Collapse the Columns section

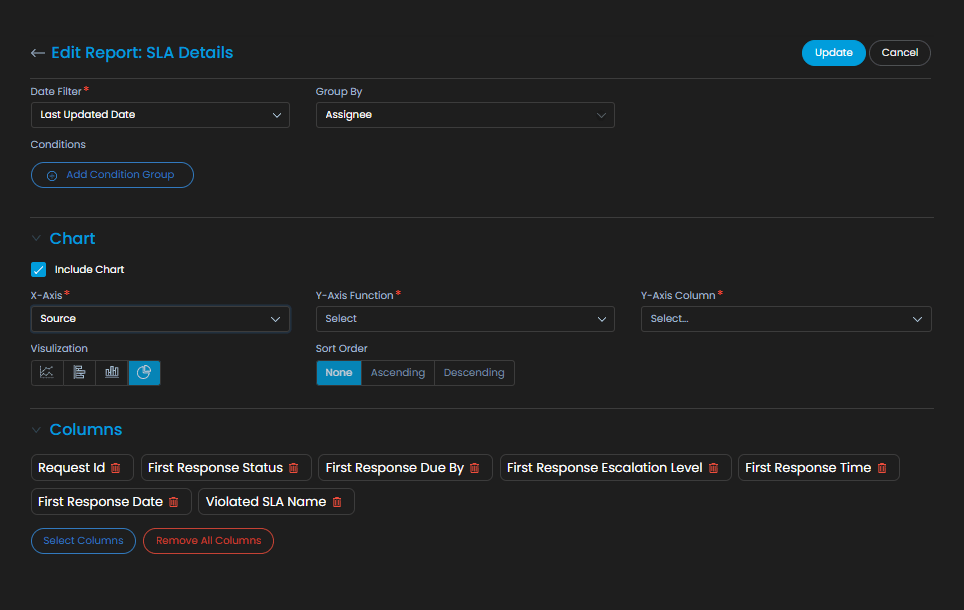point(36,430)
